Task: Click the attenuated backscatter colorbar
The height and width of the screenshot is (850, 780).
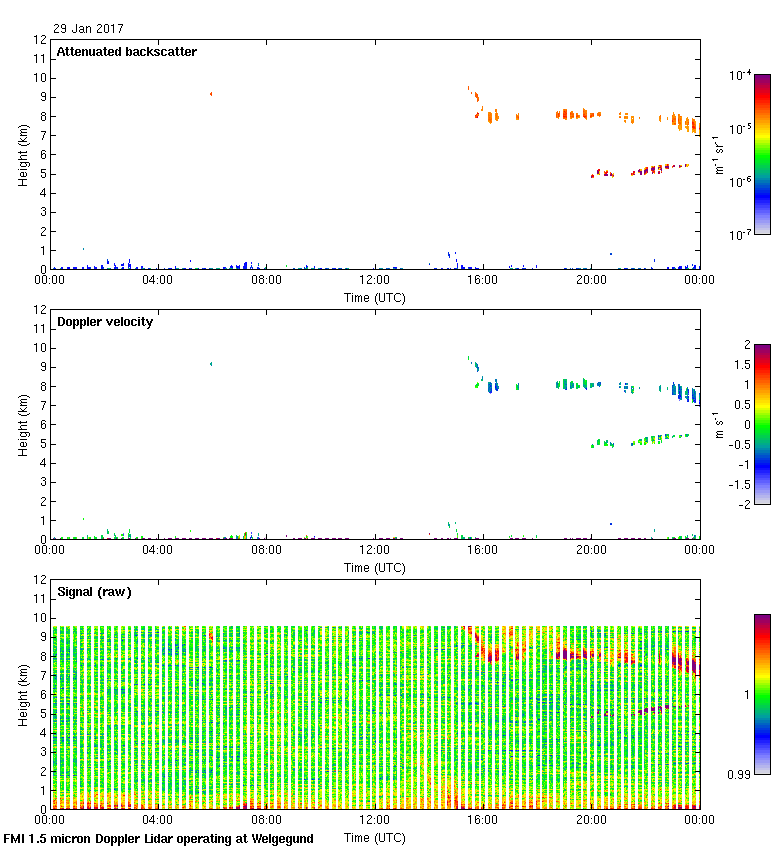Action: click(x=762, y=154)
